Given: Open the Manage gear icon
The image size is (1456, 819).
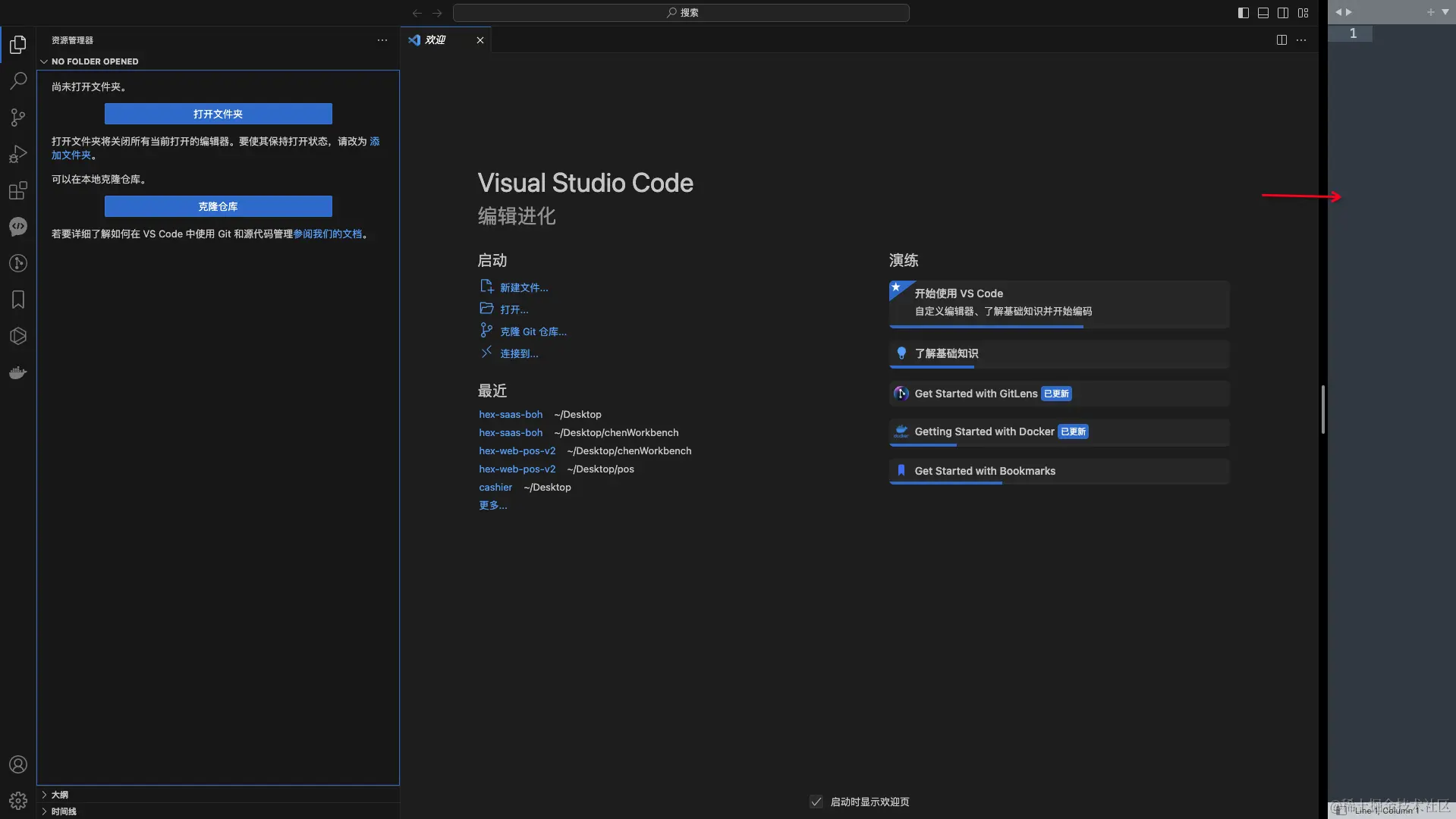Looking at the screenshot, I should [18, 801].
